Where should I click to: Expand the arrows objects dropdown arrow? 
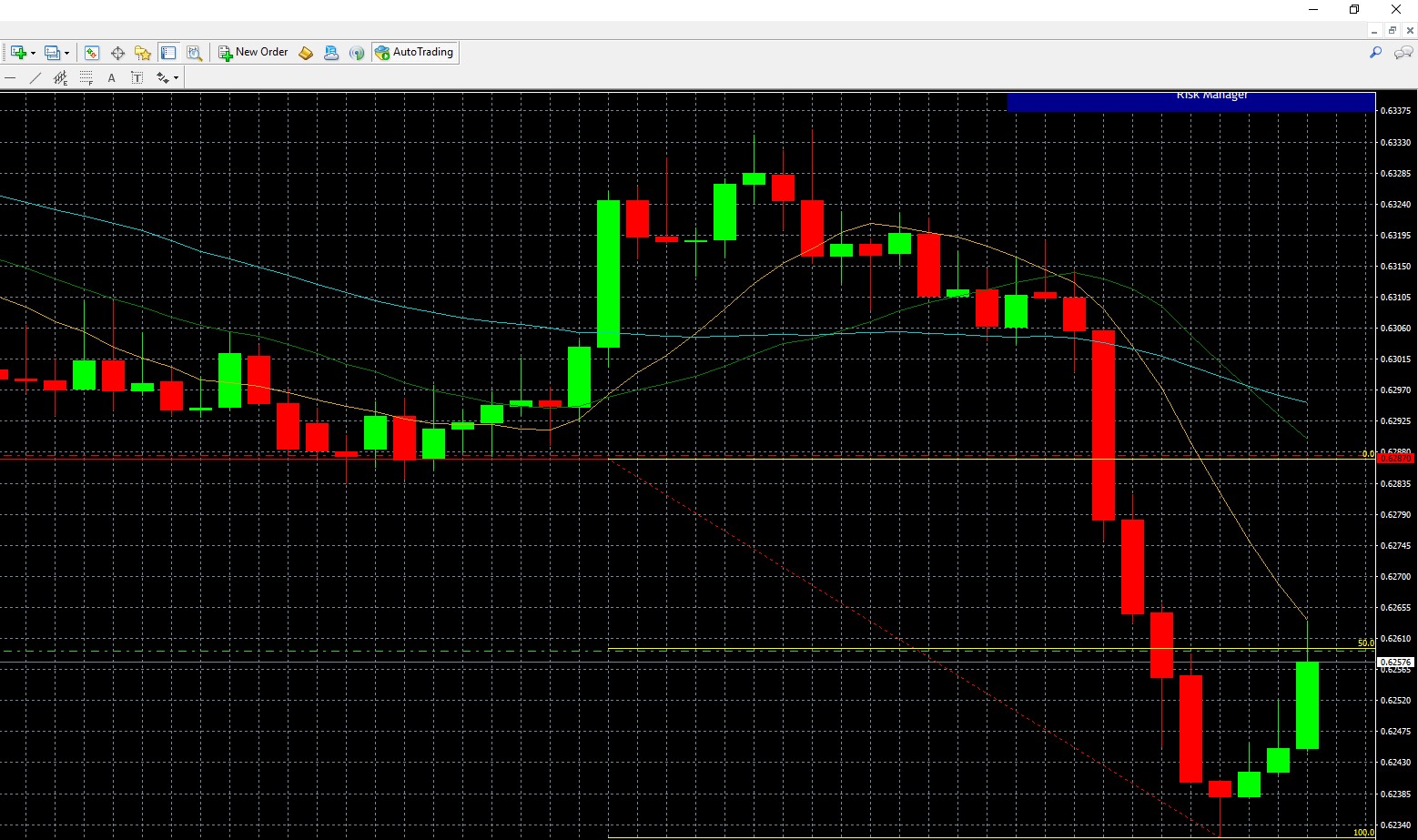(177, 78)
